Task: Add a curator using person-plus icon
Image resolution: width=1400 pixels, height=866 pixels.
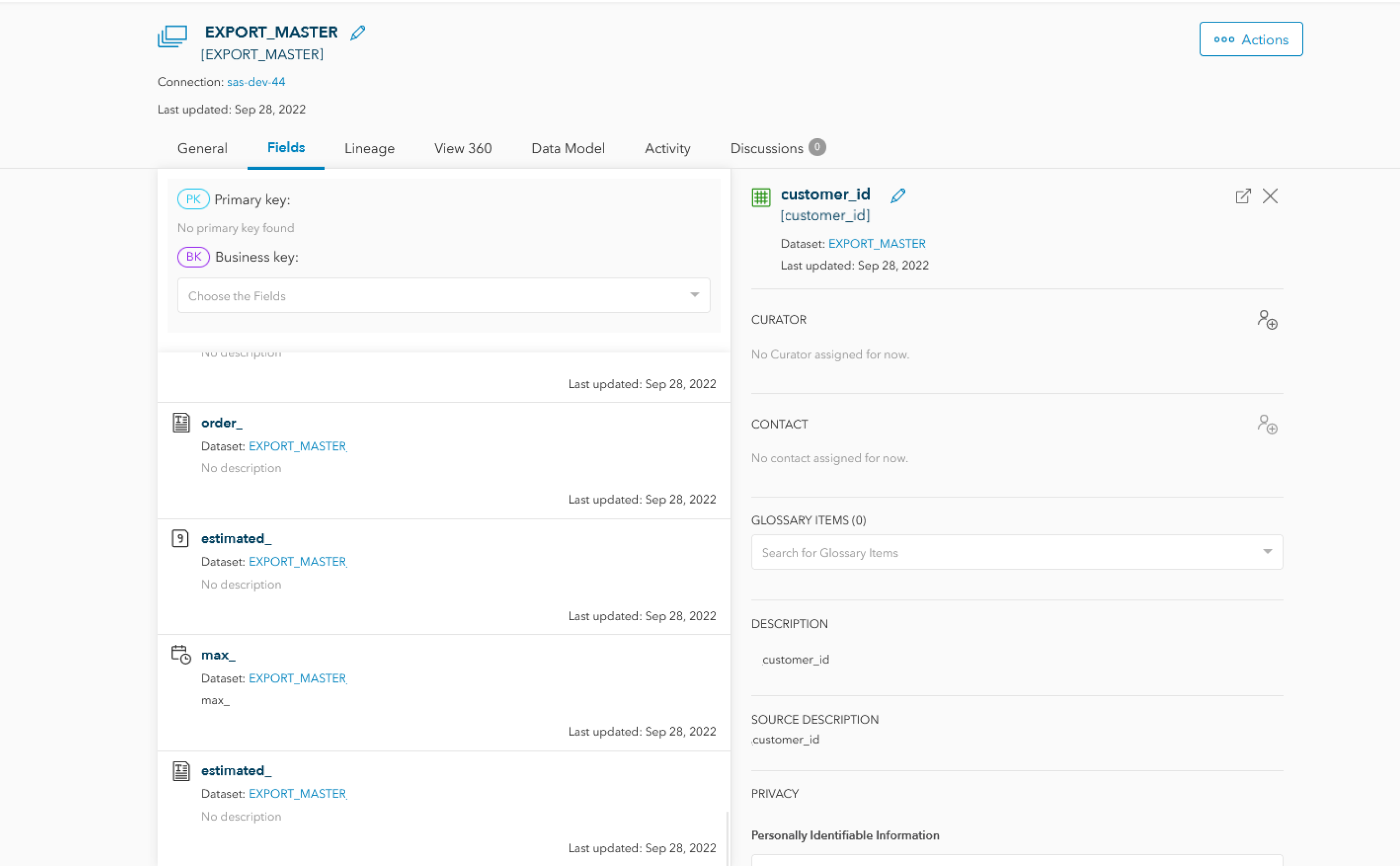Action: point(1267,320)
